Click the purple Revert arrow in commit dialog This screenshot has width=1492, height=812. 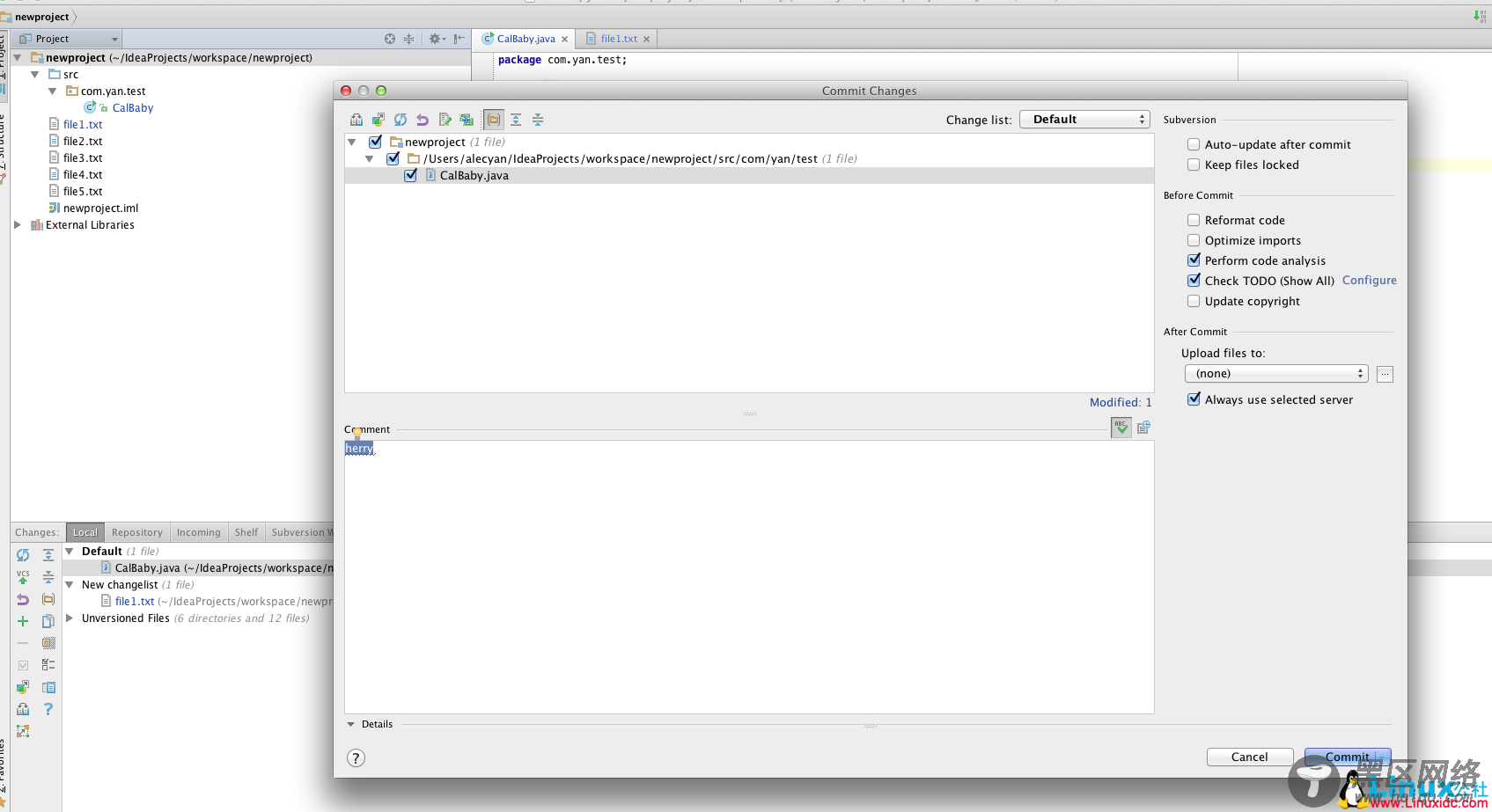(423, 120)
